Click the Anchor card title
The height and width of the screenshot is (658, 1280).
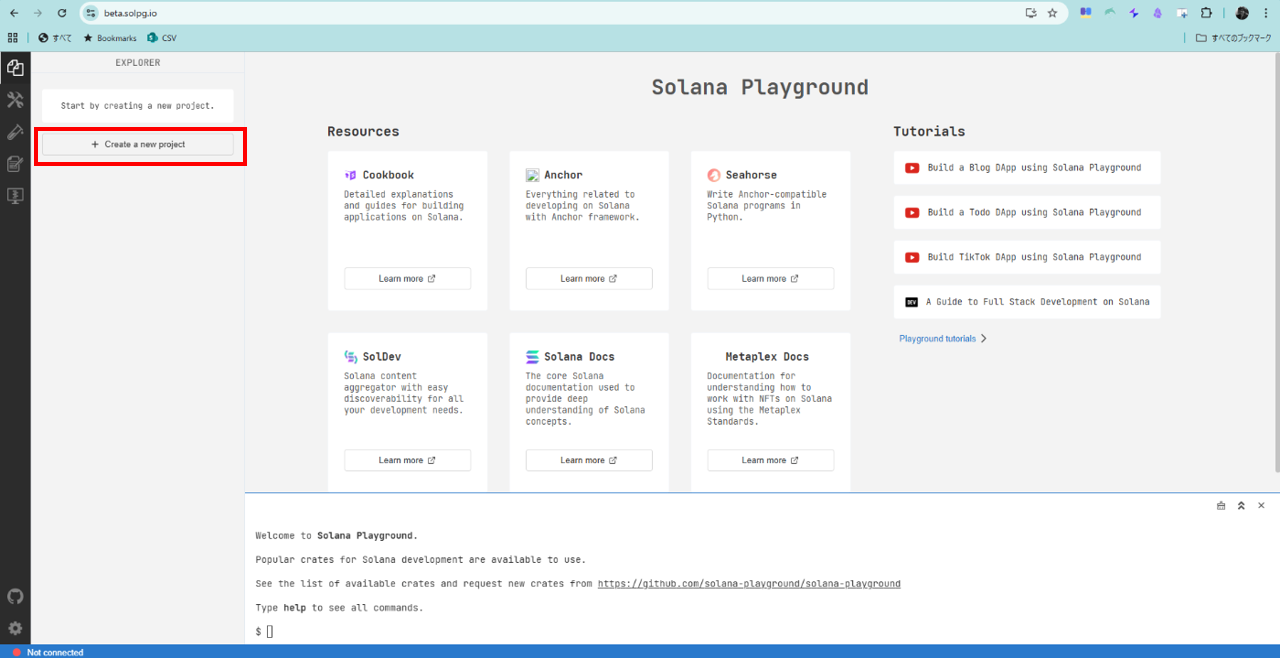point(563,175)
